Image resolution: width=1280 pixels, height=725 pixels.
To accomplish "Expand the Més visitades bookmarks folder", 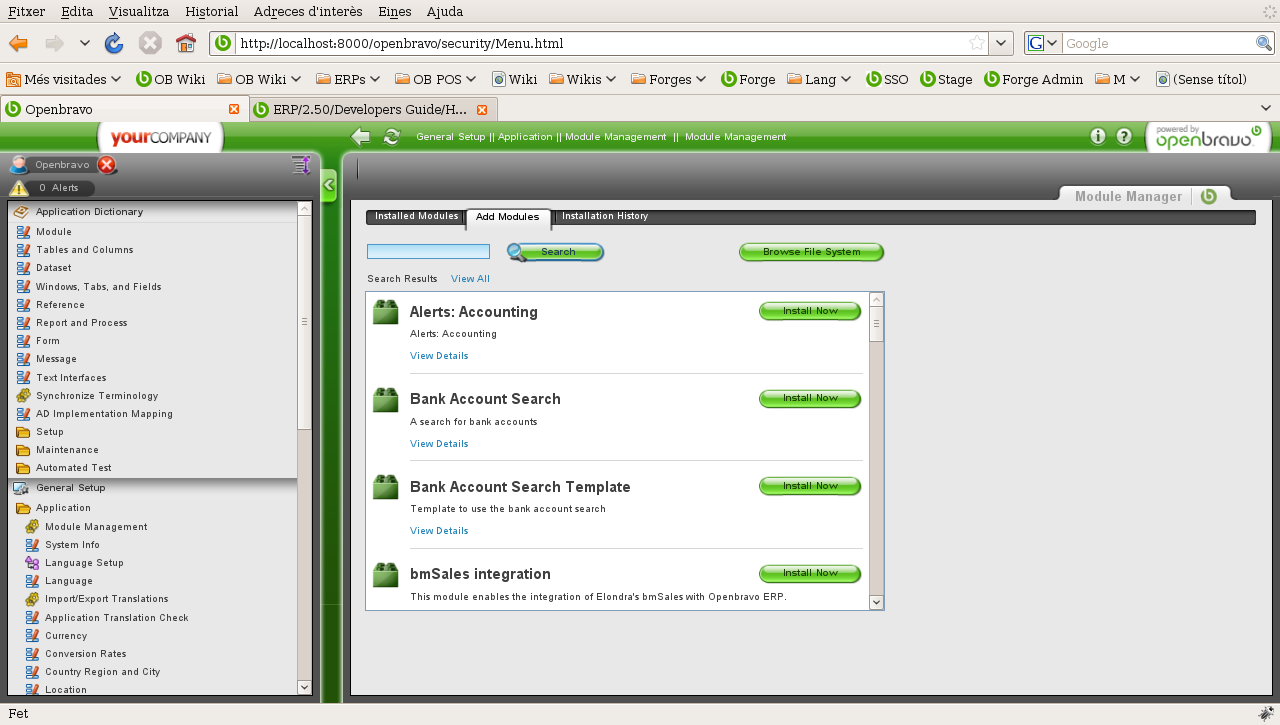I will pyautogui.click(x=66, y=79).
